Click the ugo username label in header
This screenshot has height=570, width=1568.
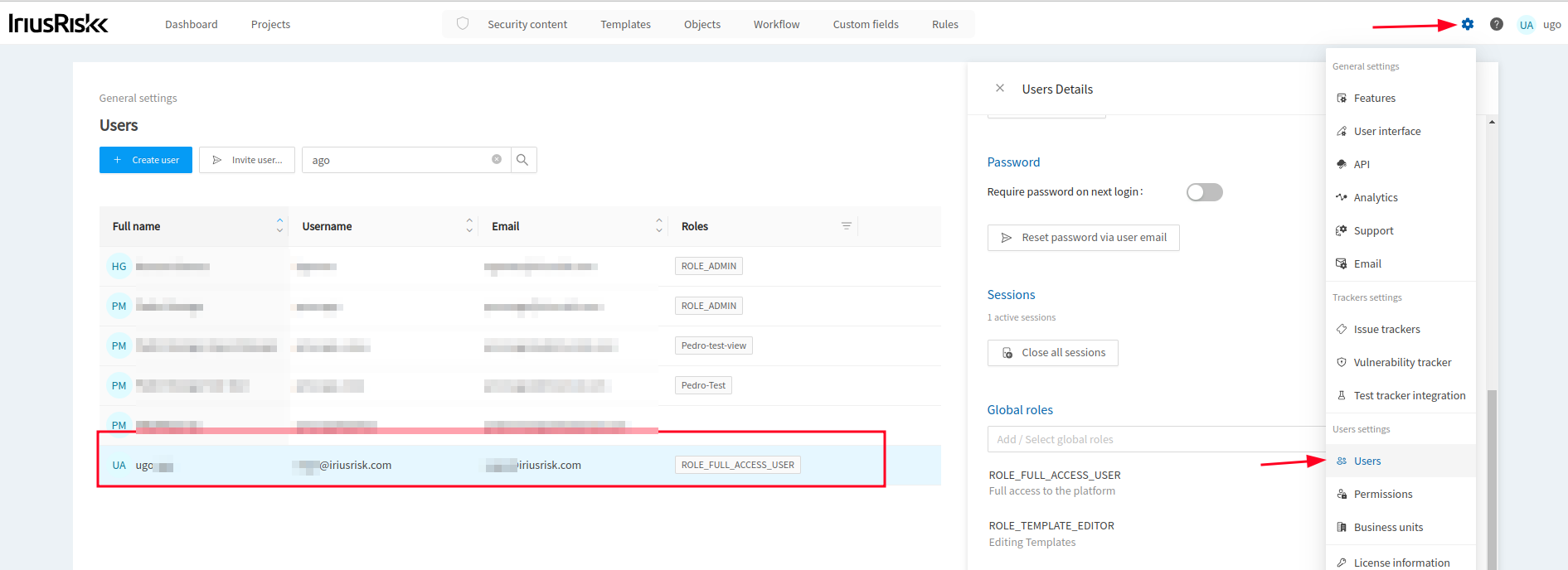(1551, 25)
